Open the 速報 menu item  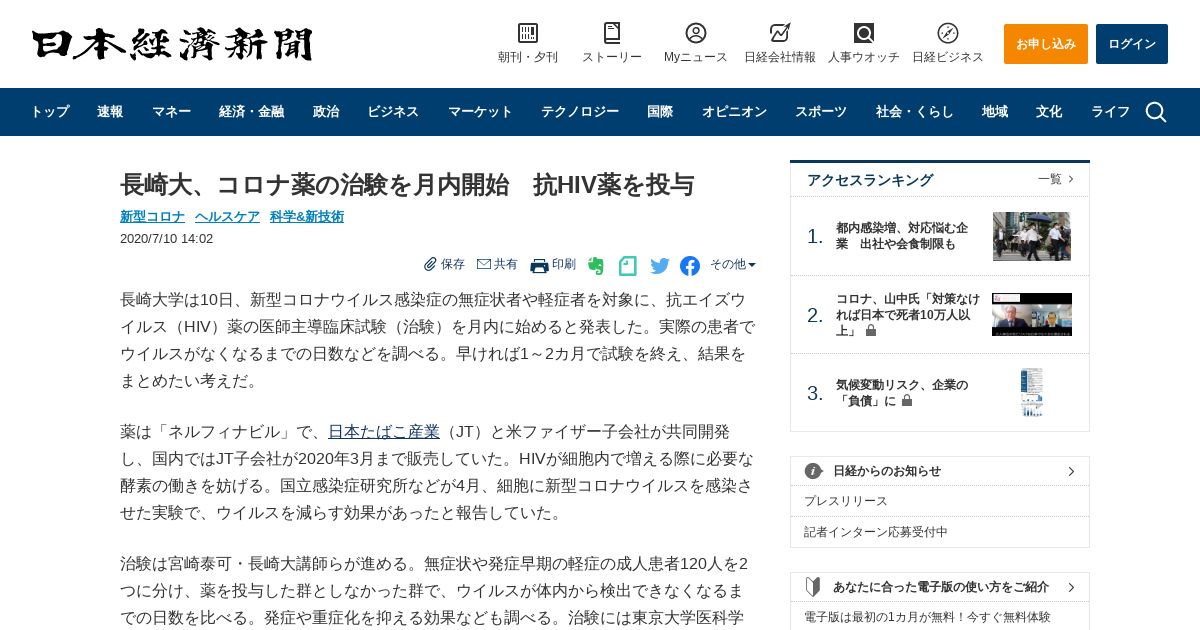110,112
